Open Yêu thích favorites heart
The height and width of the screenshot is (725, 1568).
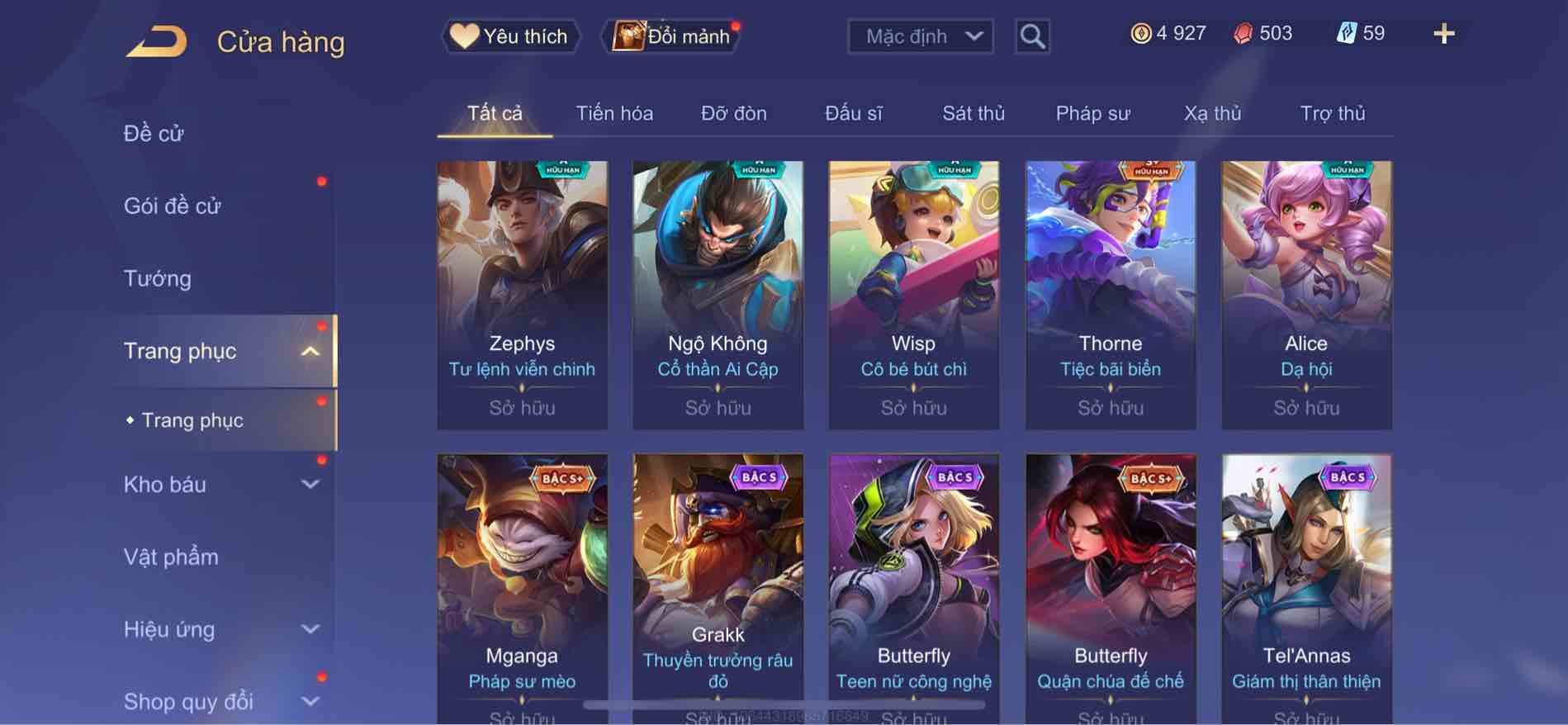click(464, 36)
